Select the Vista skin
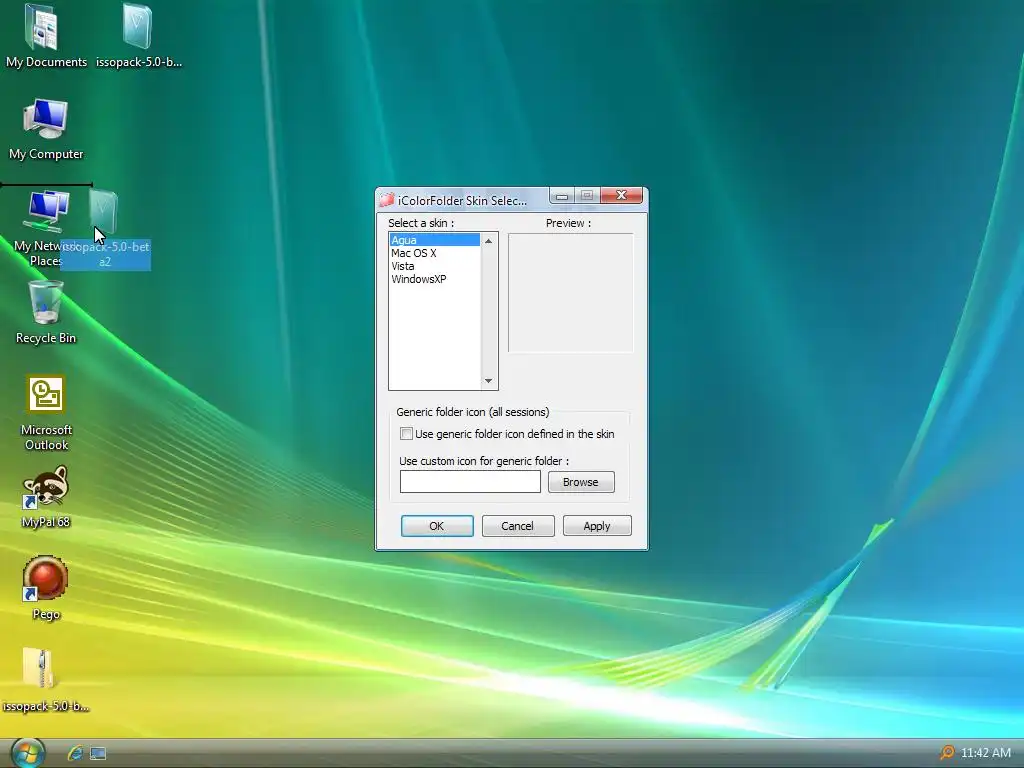 click(x=434, y=266)
